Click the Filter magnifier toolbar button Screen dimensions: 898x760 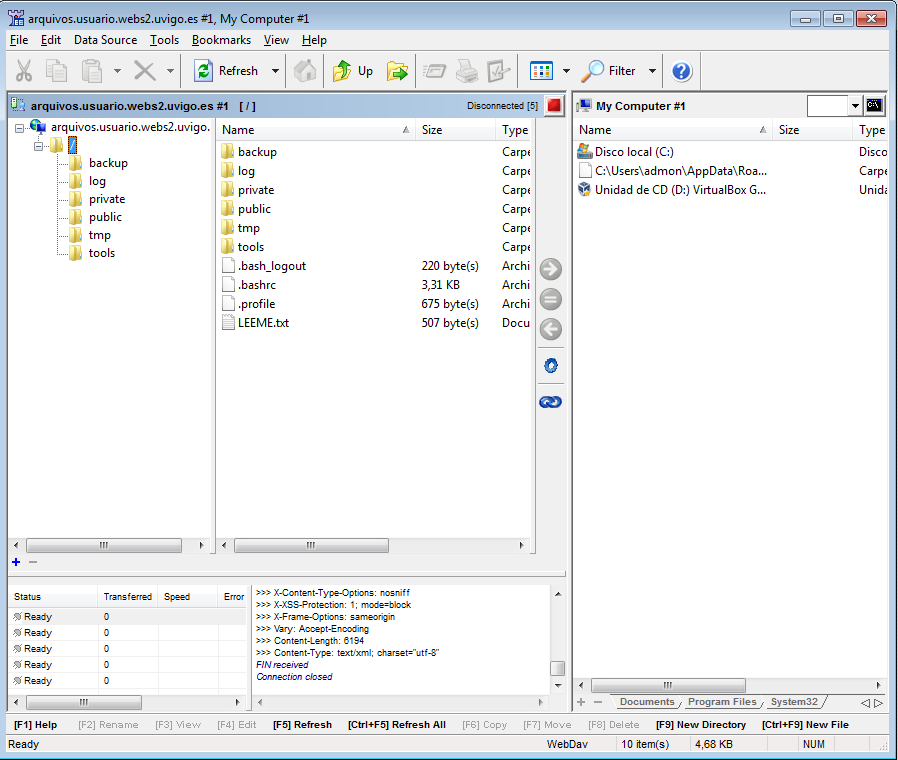click(x=610, y=71)
